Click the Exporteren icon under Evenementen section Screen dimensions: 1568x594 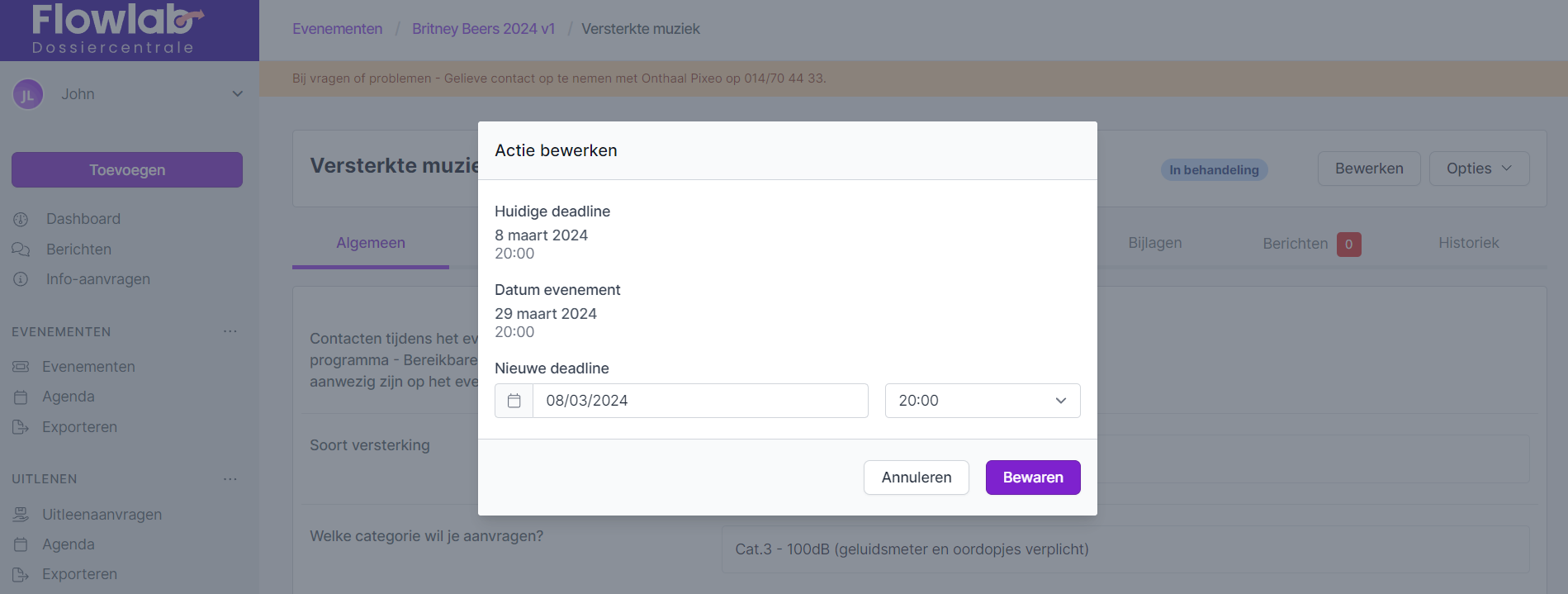coord(21,427)
